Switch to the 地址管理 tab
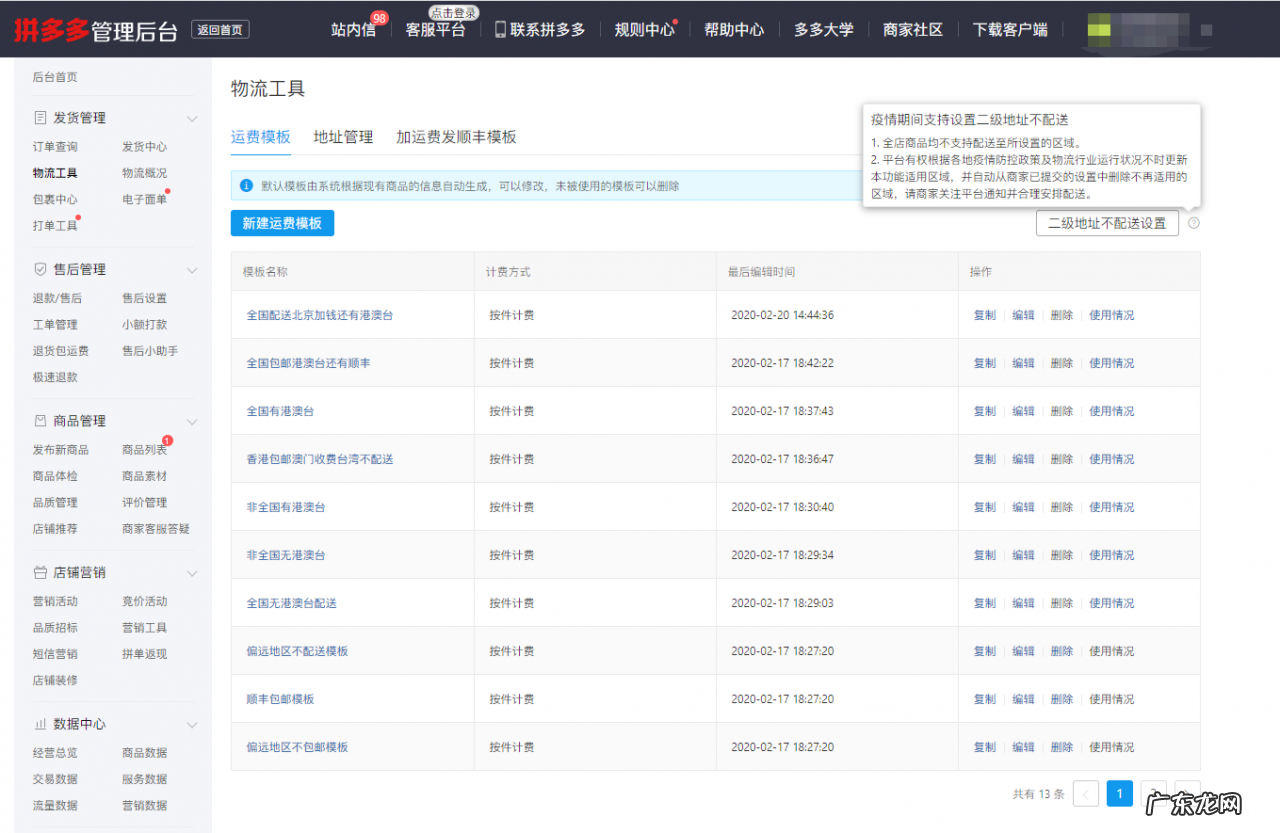1280x833 pixels. tap(343, 137)
